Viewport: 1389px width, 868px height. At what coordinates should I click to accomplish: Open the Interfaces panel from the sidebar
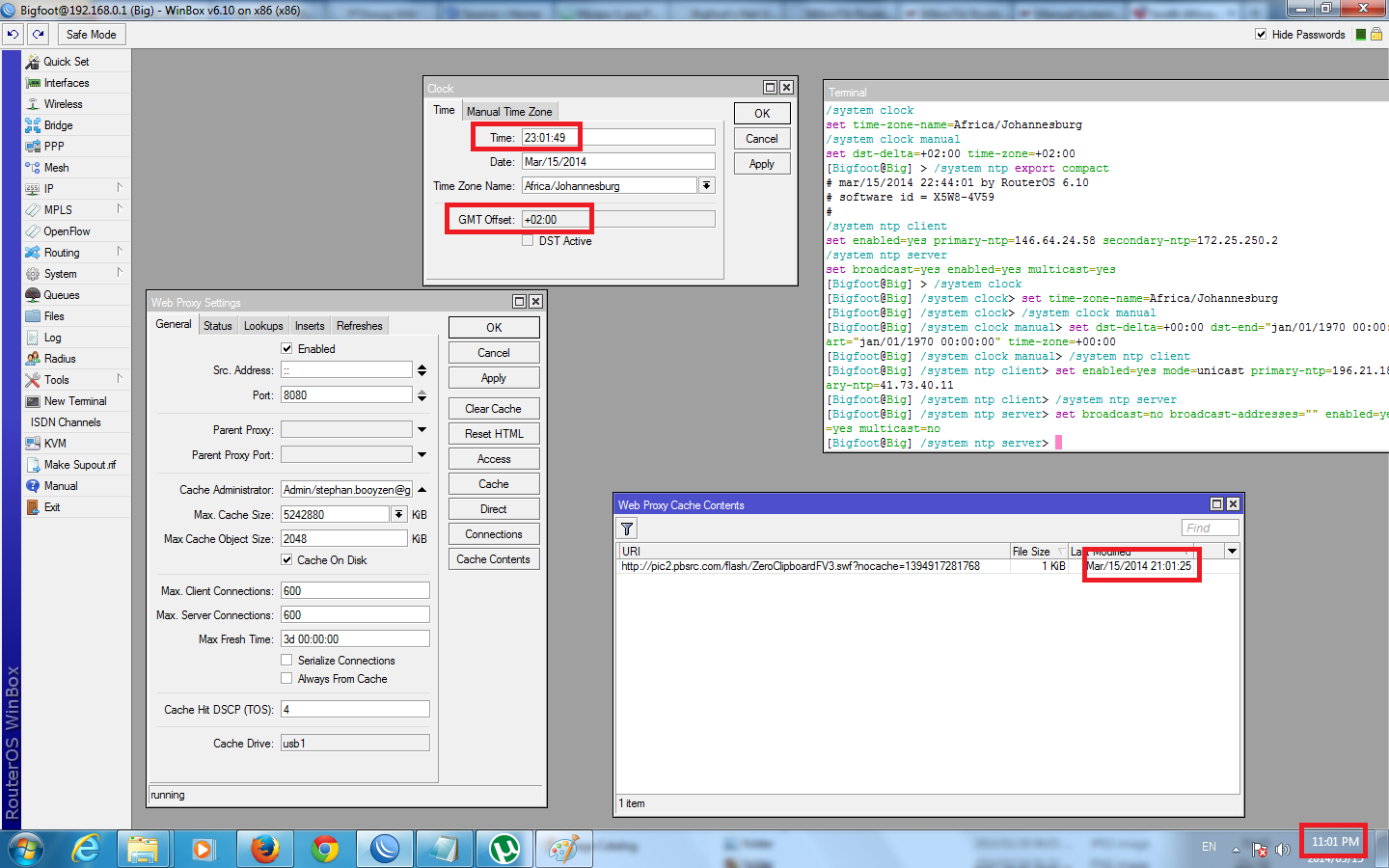64,82
